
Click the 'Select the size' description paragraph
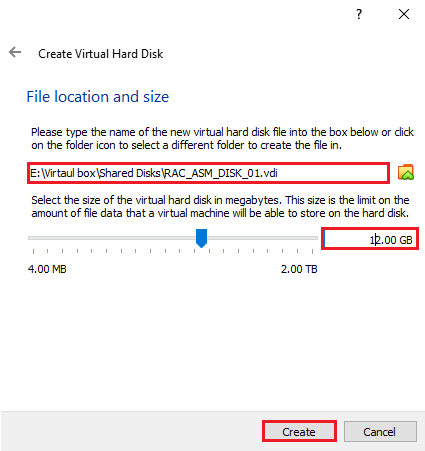(220, 206)
